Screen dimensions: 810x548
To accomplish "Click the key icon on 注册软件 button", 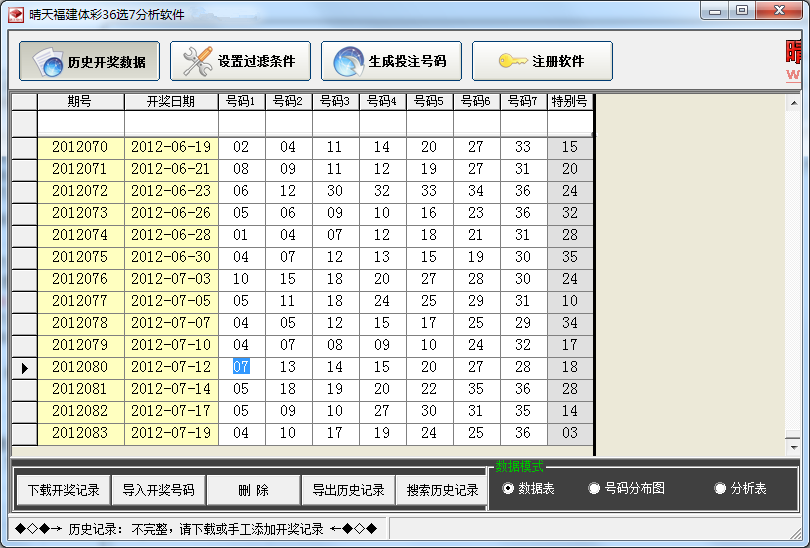I will tap(512, 61).
